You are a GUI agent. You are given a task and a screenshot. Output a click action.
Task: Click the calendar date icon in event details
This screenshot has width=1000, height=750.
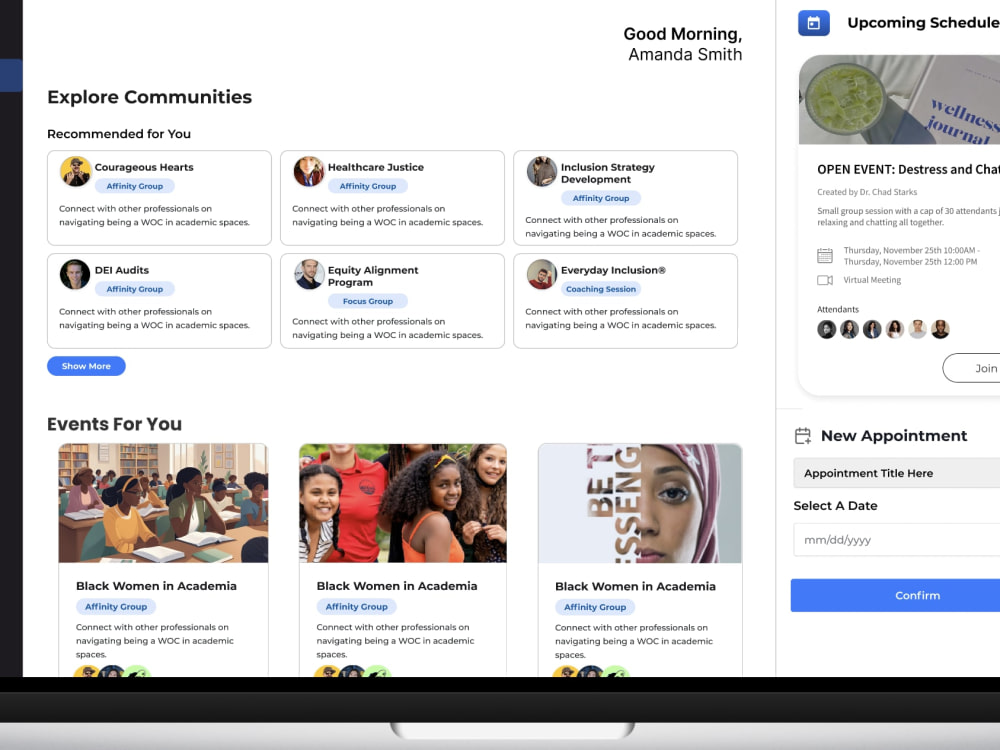coord(825,256)
